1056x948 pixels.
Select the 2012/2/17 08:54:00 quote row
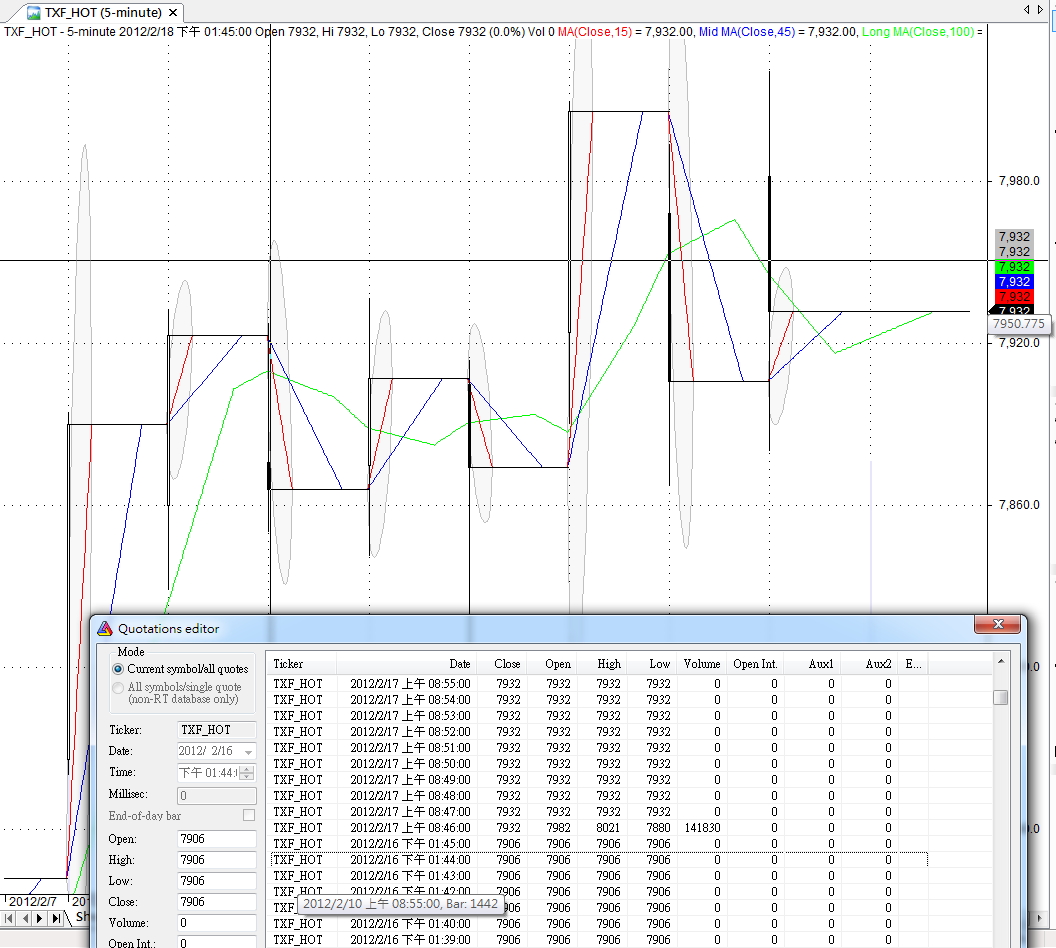pyautogui.click(x=599, y=700)
